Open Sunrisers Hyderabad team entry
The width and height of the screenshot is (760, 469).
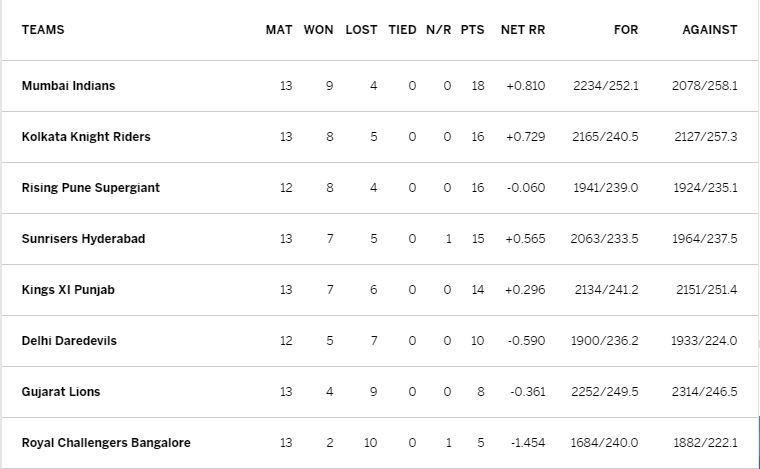(83, 239)
